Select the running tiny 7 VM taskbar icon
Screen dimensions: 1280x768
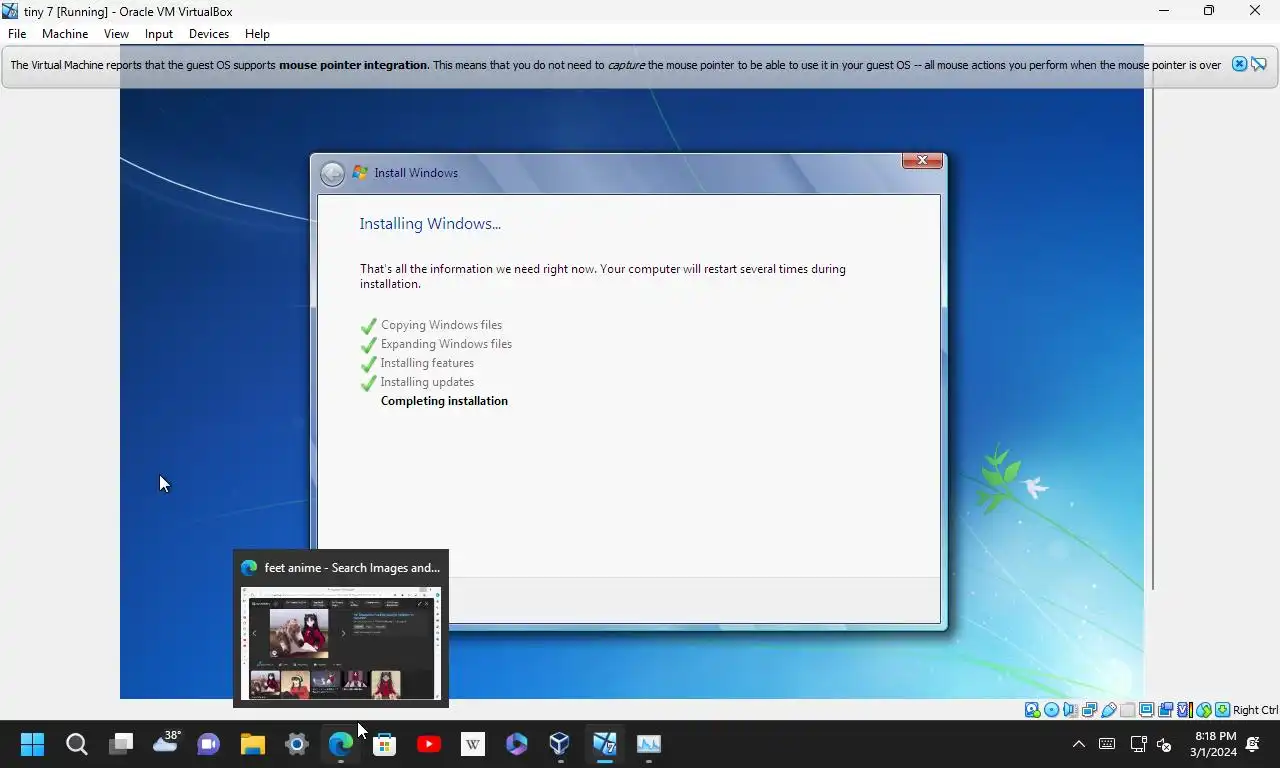(x=605, y=744)
